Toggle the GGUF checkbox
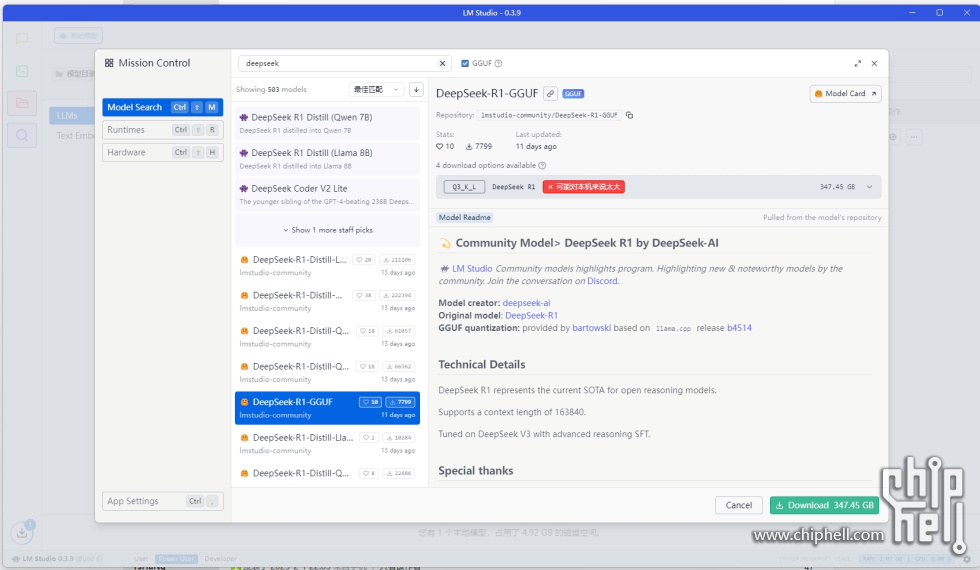 [465, 63]
